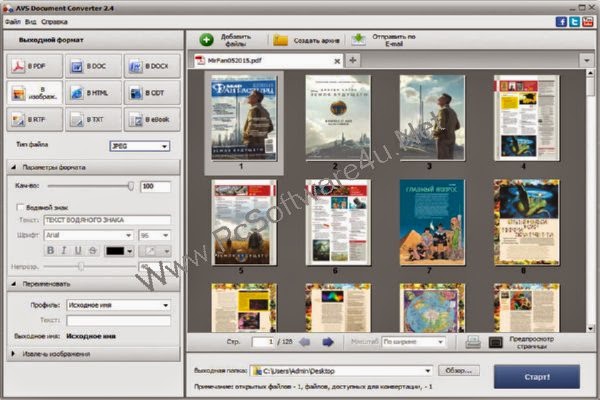600x400 pixels.
Task: Click the page preview icon
Action: pos(496,342)
